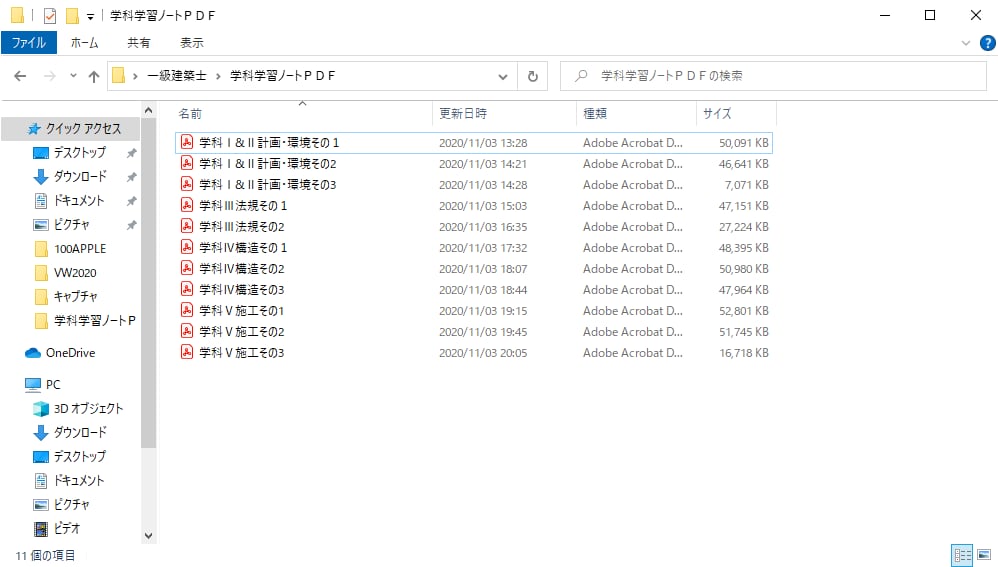
Task: Click the PDF icon of 学科Ⅴ施工その3
Action: tap(186, 352)
